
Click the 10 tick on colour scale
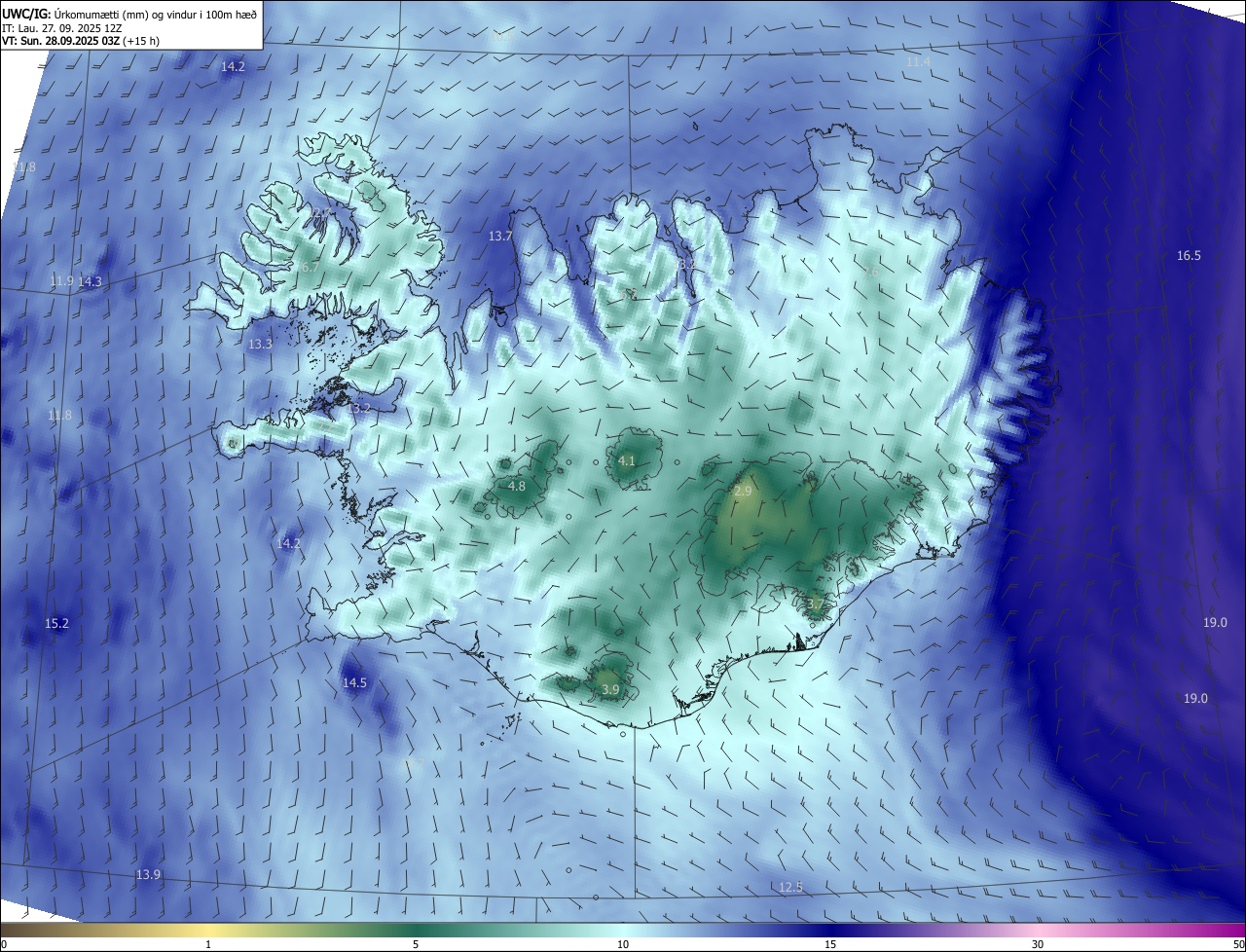click(x=623, y=944)
